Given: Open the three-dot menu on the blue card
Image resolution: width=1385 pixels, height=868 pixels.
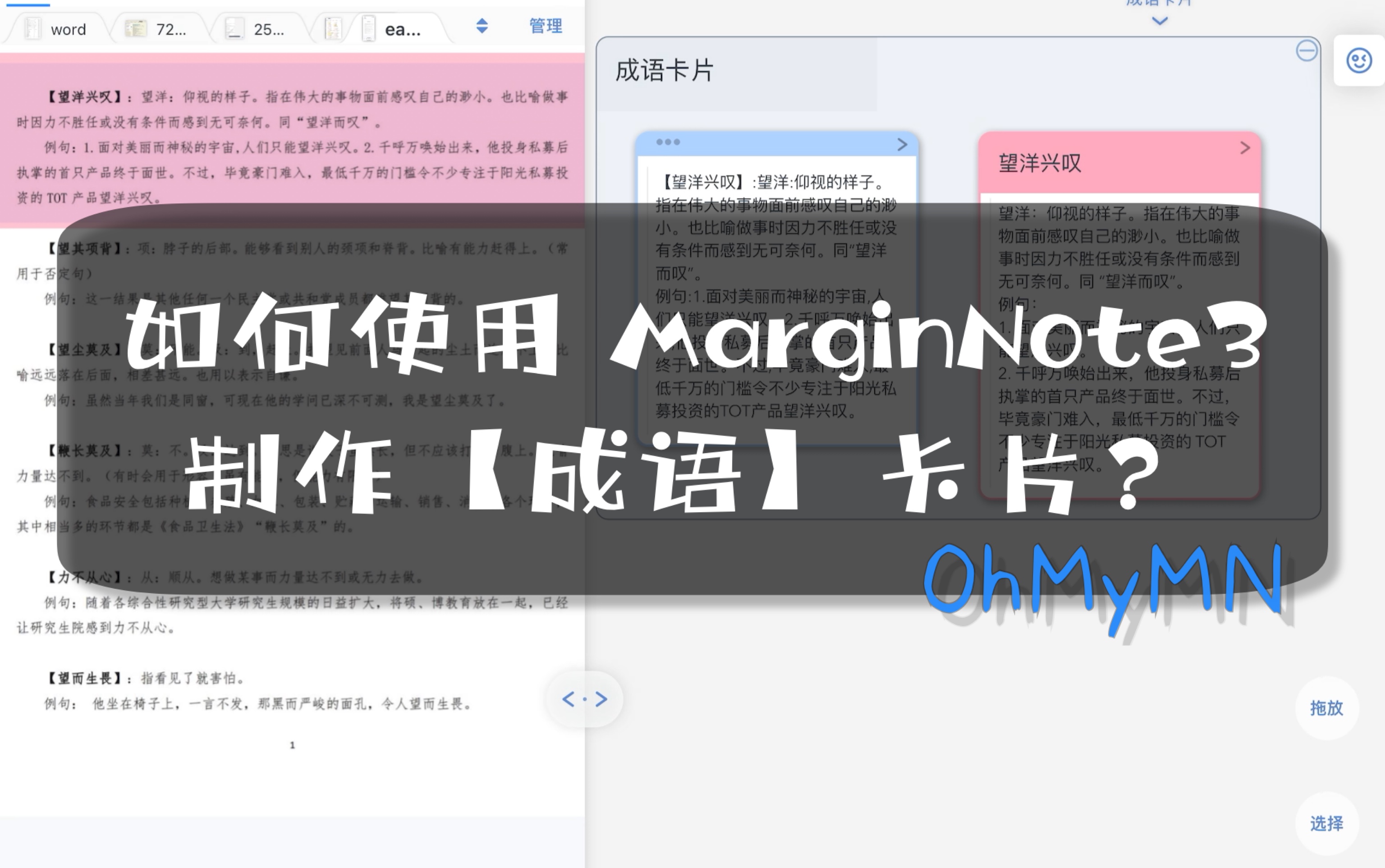Looking at the screenshot, I should [x=668, y=142].
